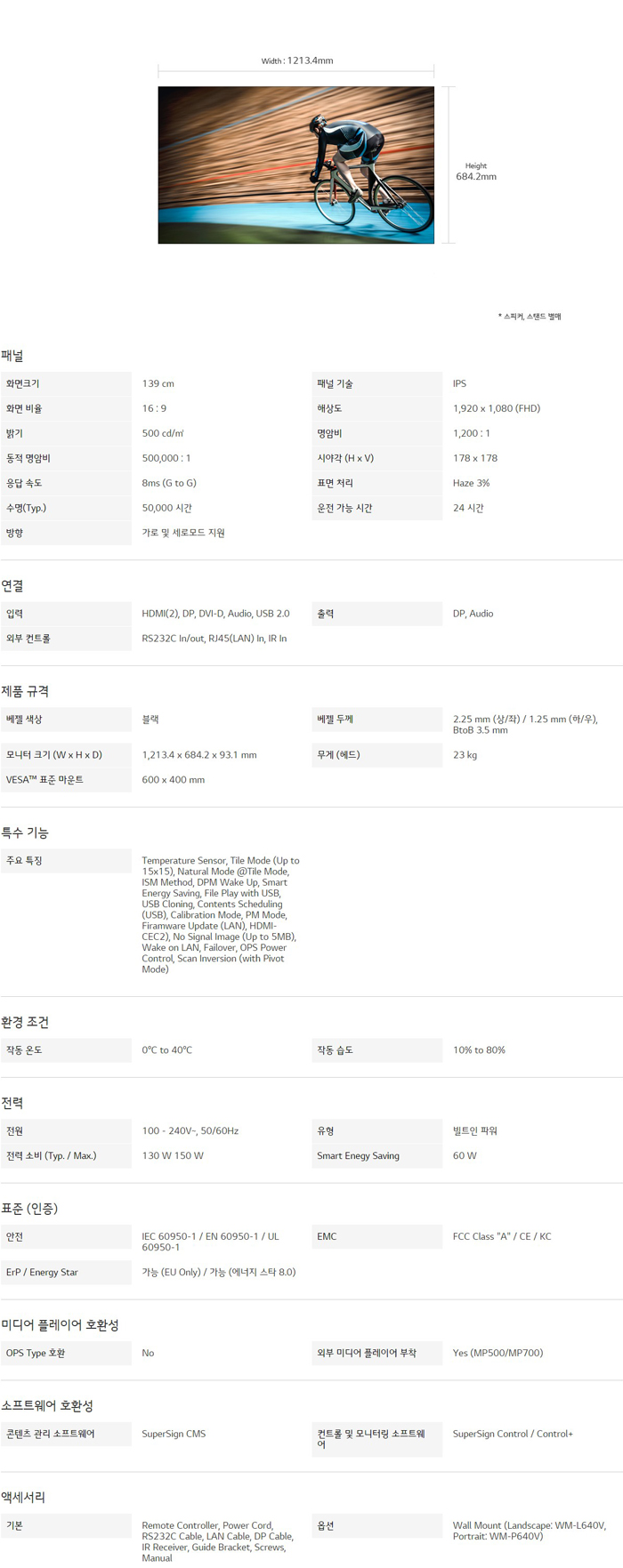This screenshot has height=1568, width=623.
Task: Click the Width 1213.4mm dimension label
Action: point(297,60)
